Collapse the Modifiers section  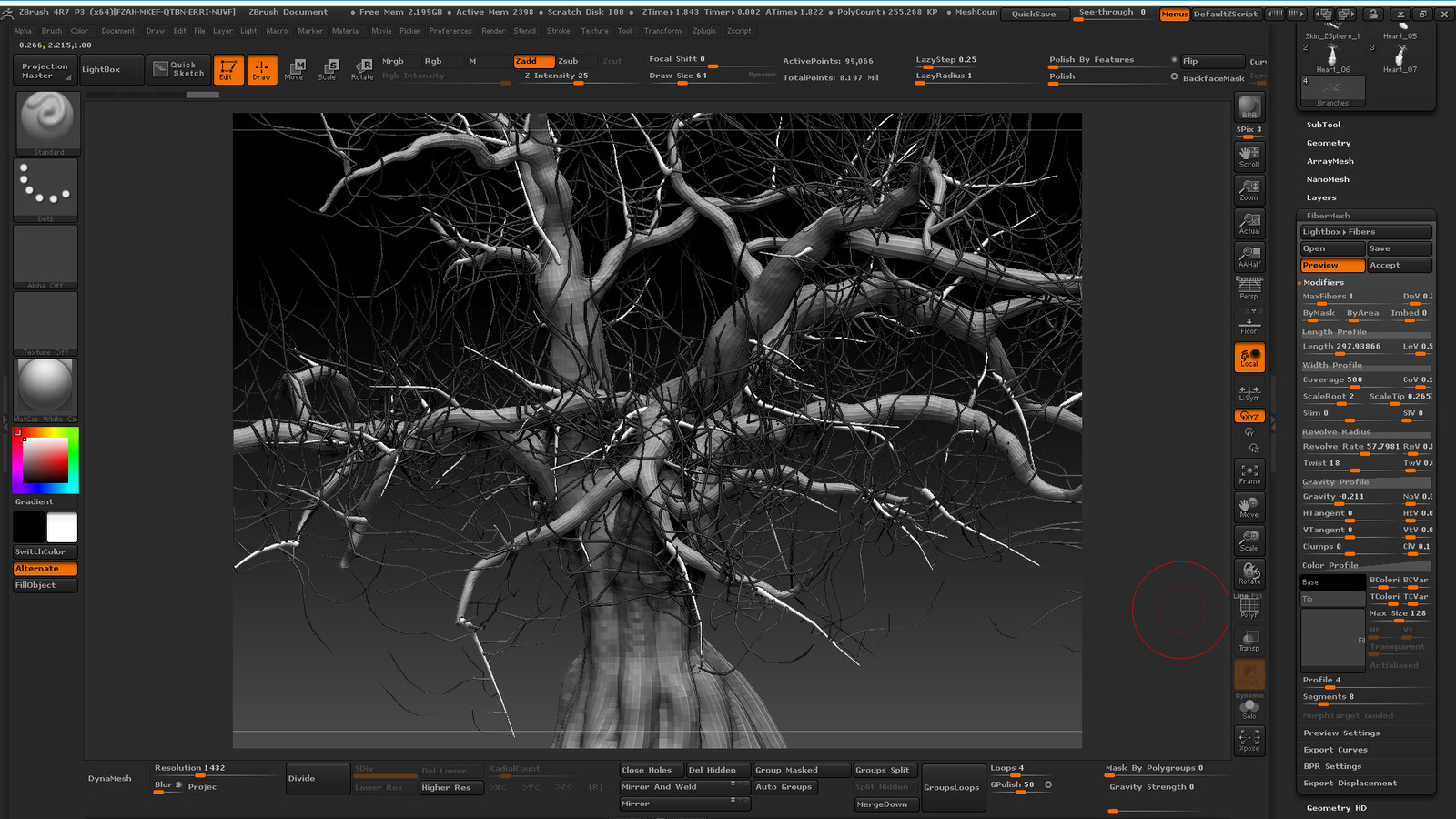tap(1323, 283)
